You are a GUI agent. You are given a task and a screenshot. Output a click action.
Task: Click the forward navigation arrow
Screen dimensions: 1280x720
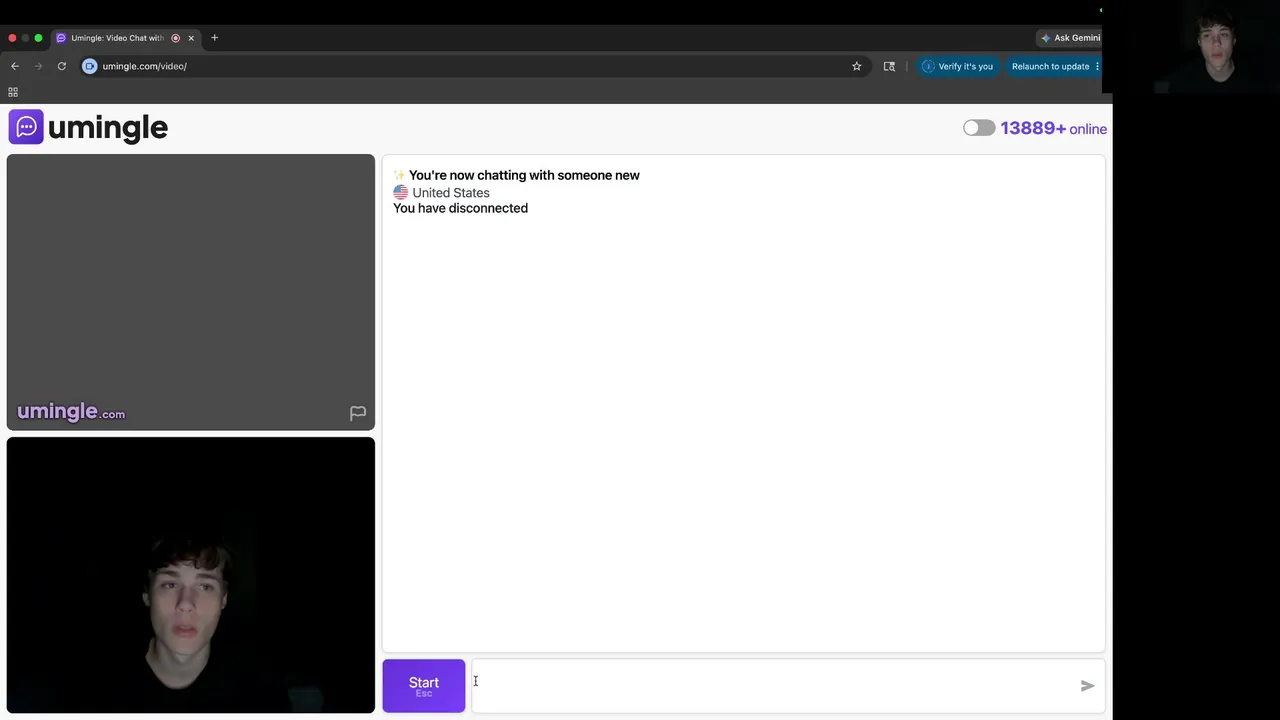point(39,66)
